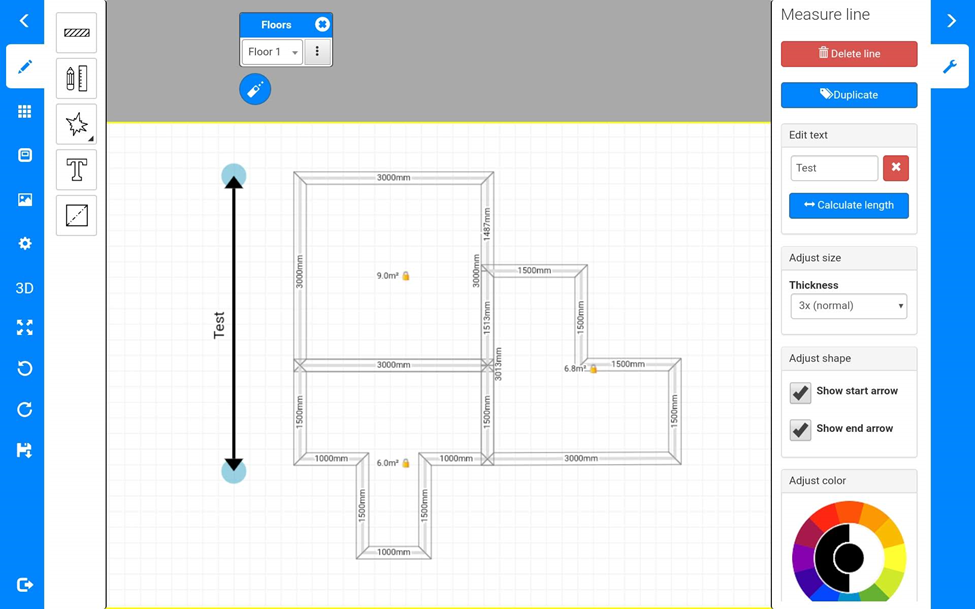
Task: Save the floor plan project
Action: 25,450
